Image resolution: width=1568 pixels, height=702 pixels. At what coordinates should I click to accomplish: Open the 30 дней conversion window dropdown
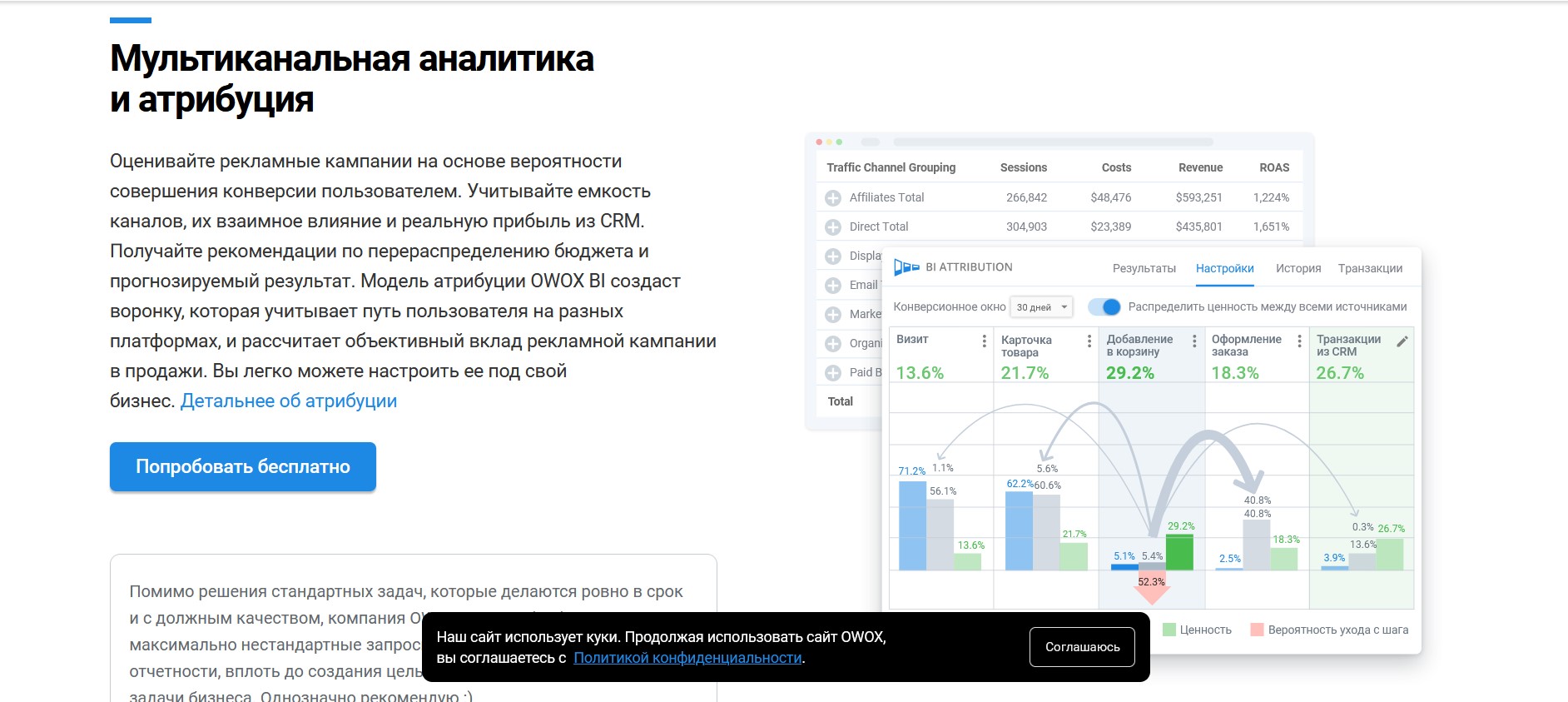1041,307
